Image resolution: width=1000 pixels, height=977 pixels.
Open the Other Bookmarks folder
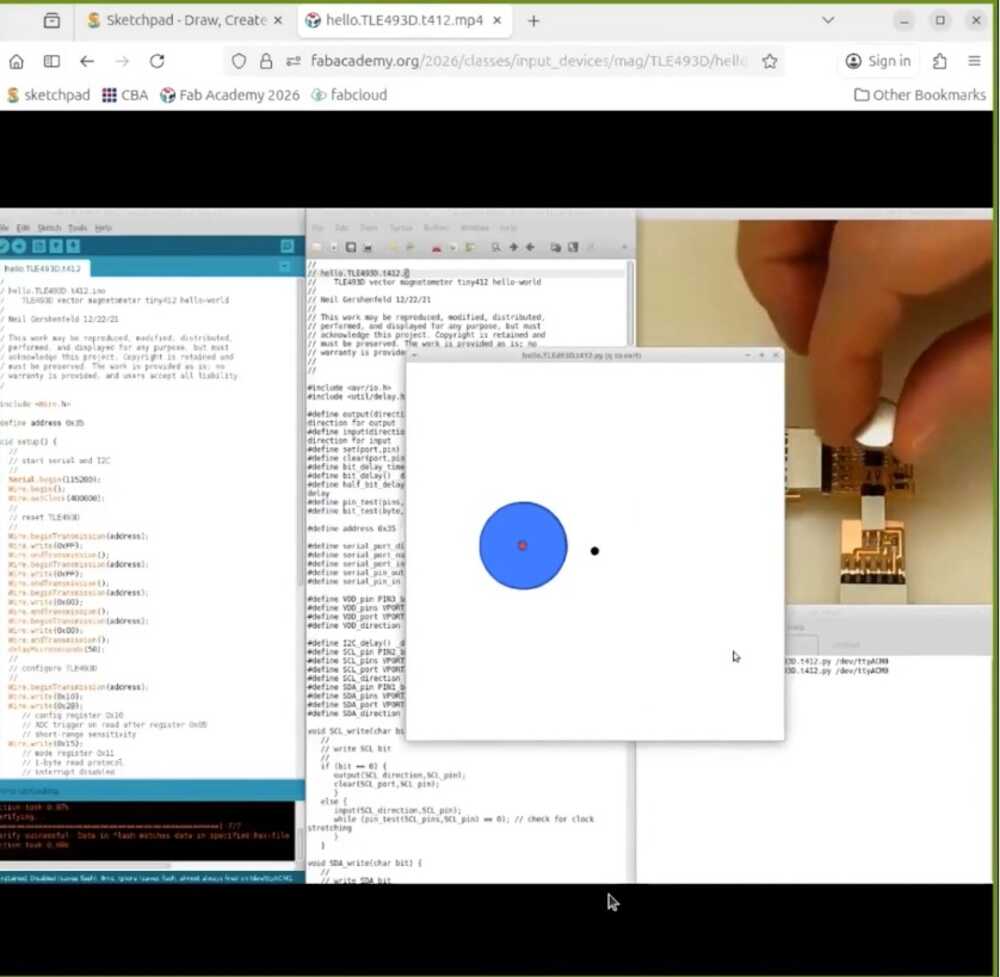[920, 95]
